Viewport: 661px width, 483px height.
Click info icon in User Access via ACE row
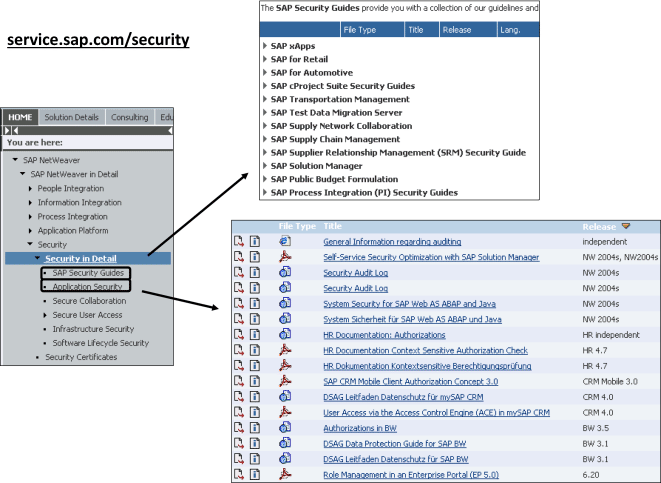[255, 412]
